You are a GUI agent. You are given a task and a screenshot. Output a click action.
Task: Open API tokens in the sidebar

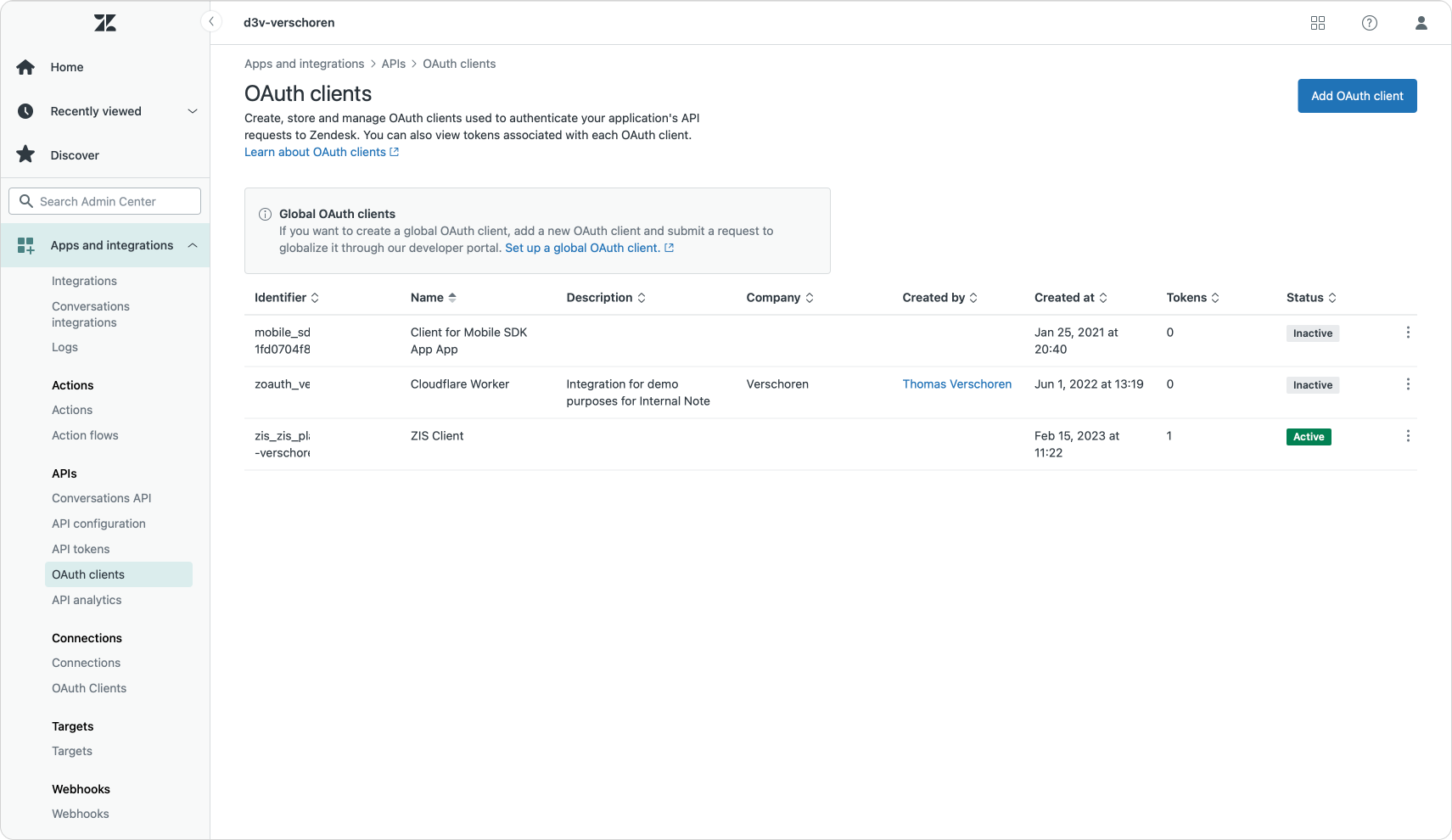(81, 549)
